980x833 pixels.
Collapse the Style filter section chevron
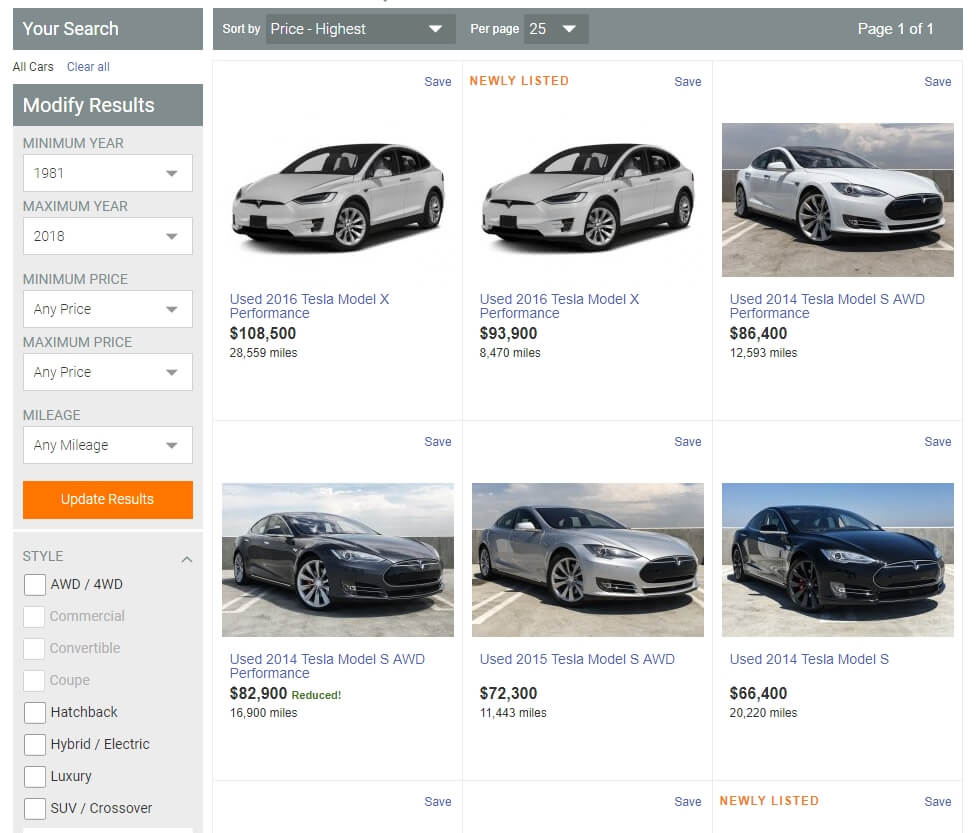[x=186, y=559]
